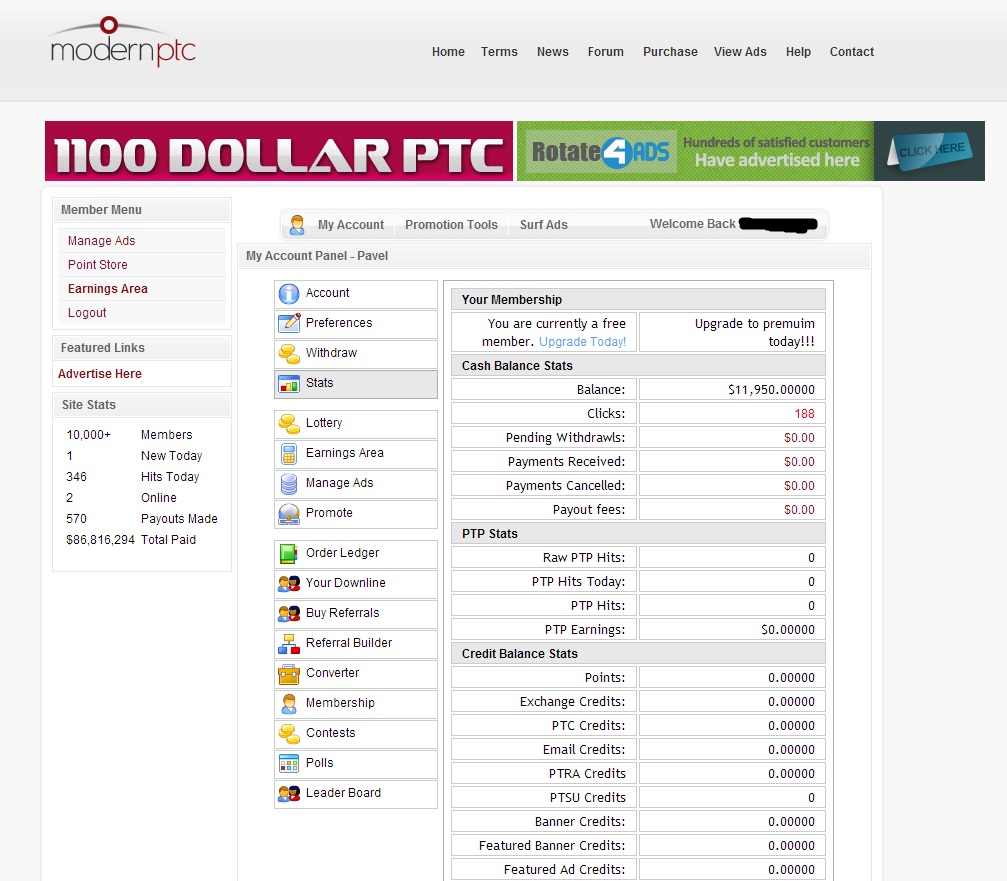Click Manage Ads in Member Menu
Screen dimensions: 1007x881
(101, 241)
